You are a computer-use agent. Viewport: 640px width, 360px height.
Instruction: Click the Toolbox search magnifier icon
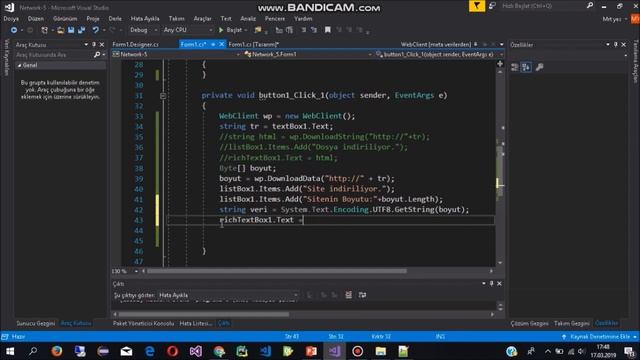pos(97,55)
